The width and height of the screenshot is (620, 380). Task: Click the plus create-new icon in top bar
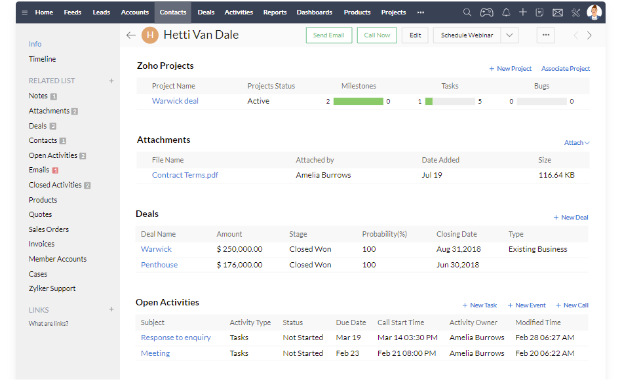pyautogui.click(x=523, y=12)
